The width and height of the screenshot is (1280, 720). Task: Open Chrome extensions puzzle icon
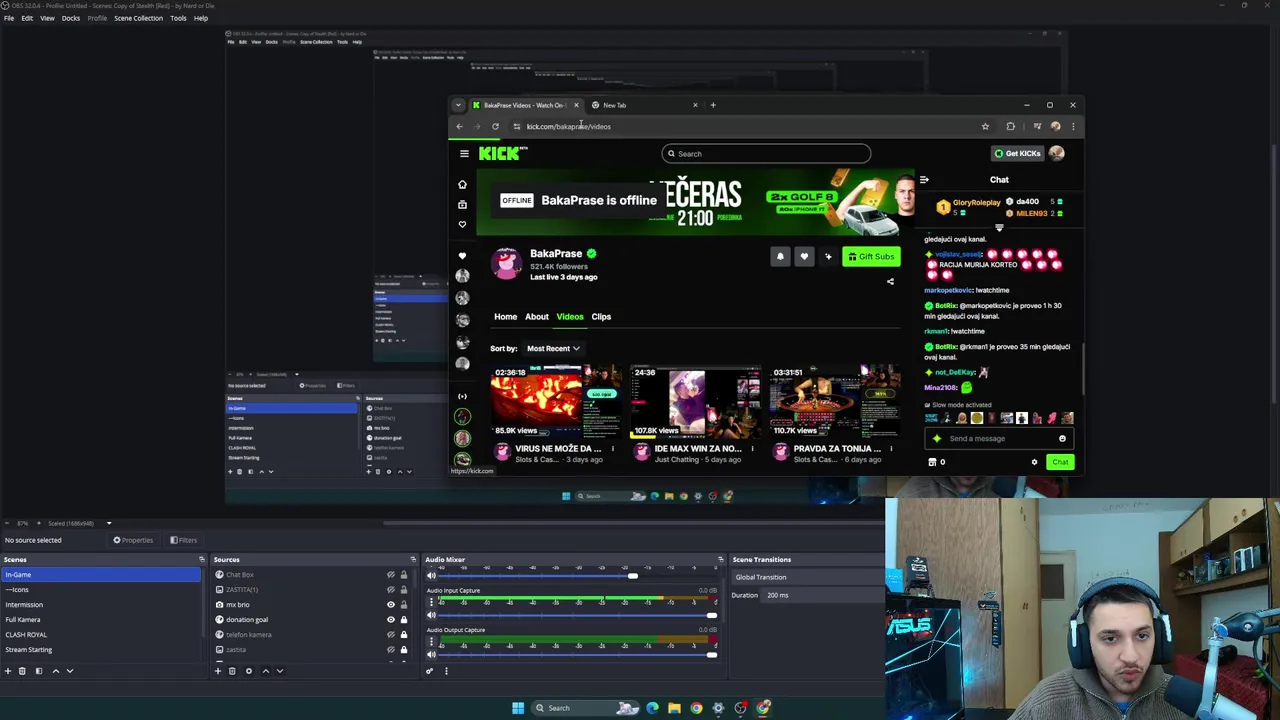pyautogui.click(x=1010, y=126)
